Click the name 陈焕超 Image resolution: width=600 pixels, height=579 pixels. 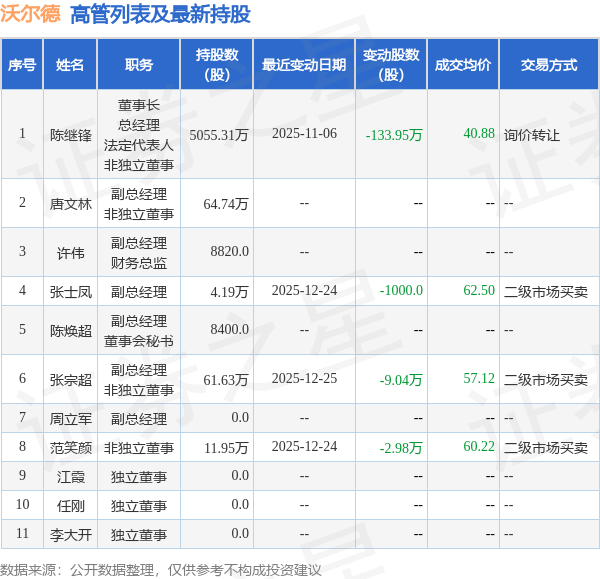(71, 331)
